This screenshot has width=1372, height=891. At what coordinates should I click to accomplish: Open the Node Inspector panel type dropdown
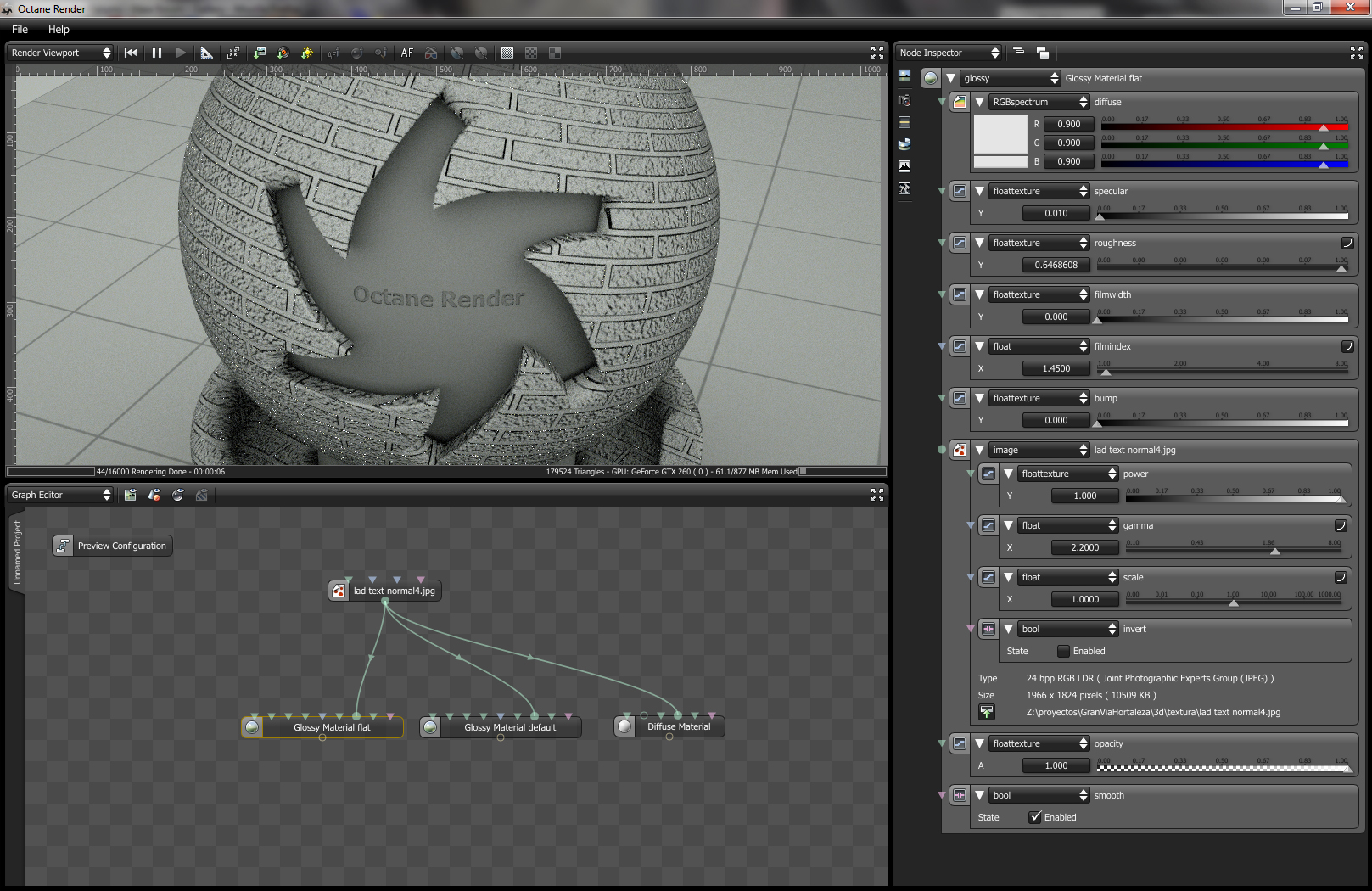[x=949, y=53]
